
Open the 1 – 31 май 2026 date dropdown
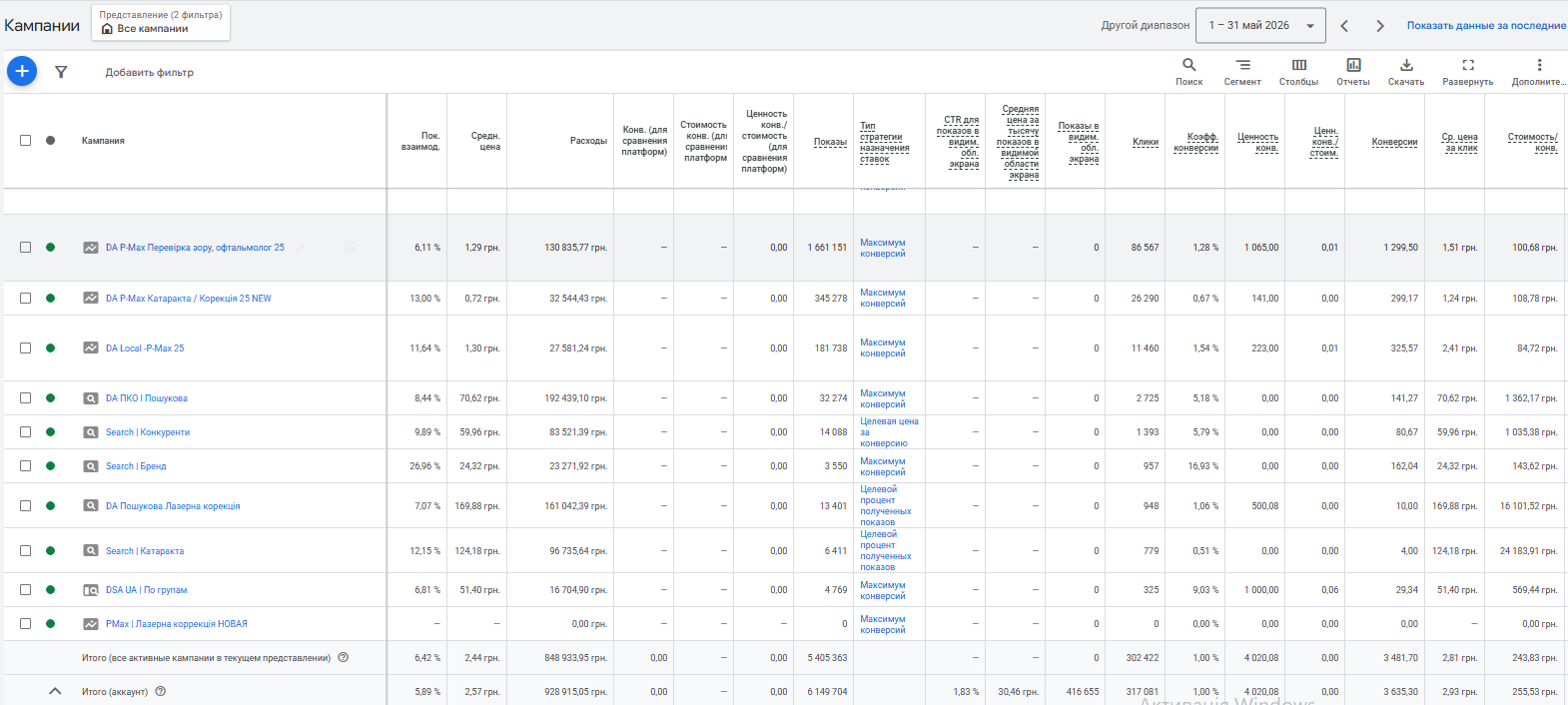pyautogui.click(x=1260, y=26)
